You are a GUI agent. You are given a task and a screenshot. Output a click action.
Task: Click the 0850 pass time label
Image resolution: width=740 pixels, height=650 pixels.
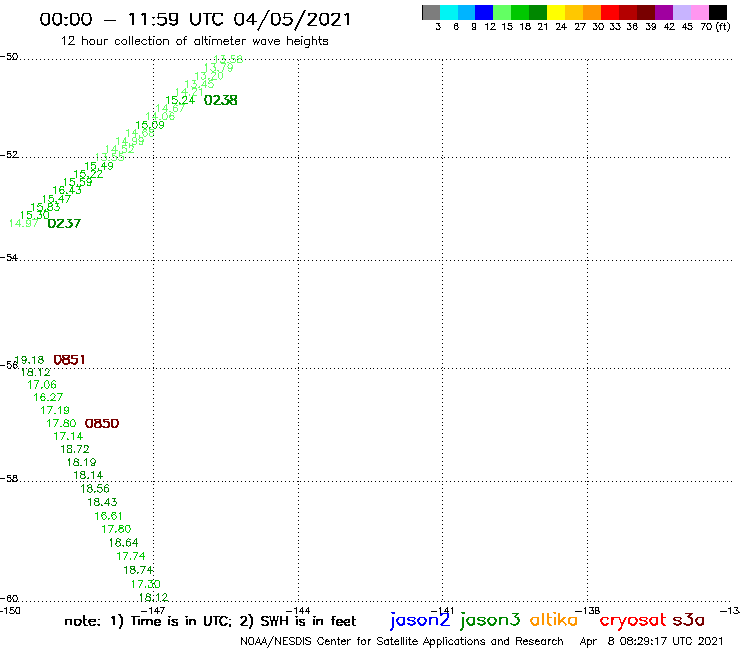tap(102, 423)
